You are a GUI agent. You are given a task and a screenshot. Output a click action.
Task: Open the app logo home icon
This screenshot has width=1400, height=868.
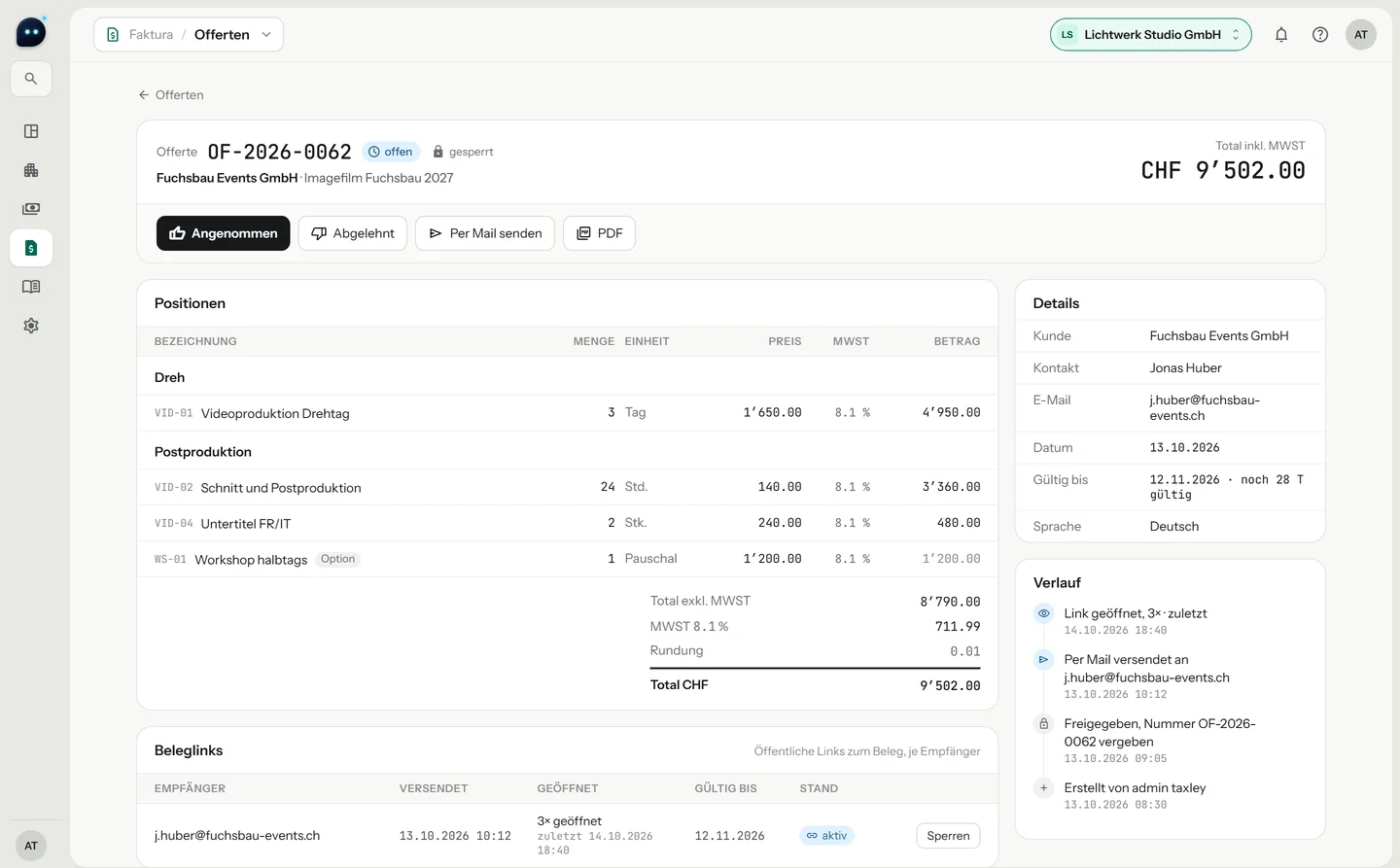(31, 32)
